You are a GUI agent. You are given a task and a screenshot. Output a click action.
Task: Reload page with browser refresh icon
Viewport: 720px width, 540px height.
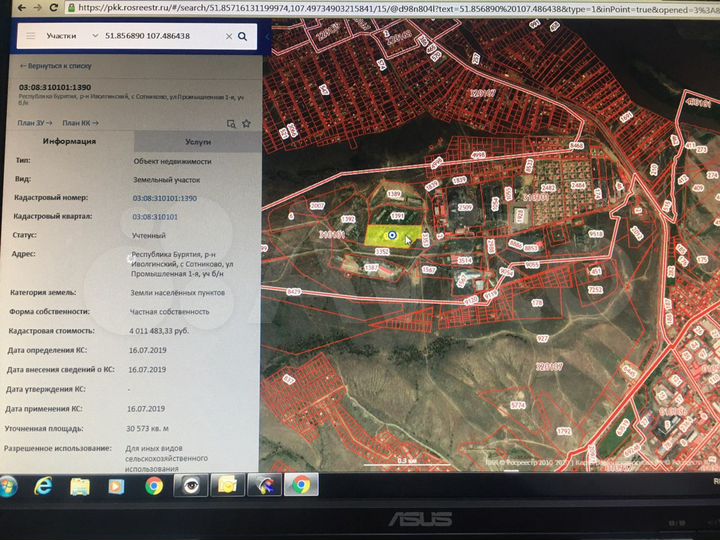pos(53,7)
